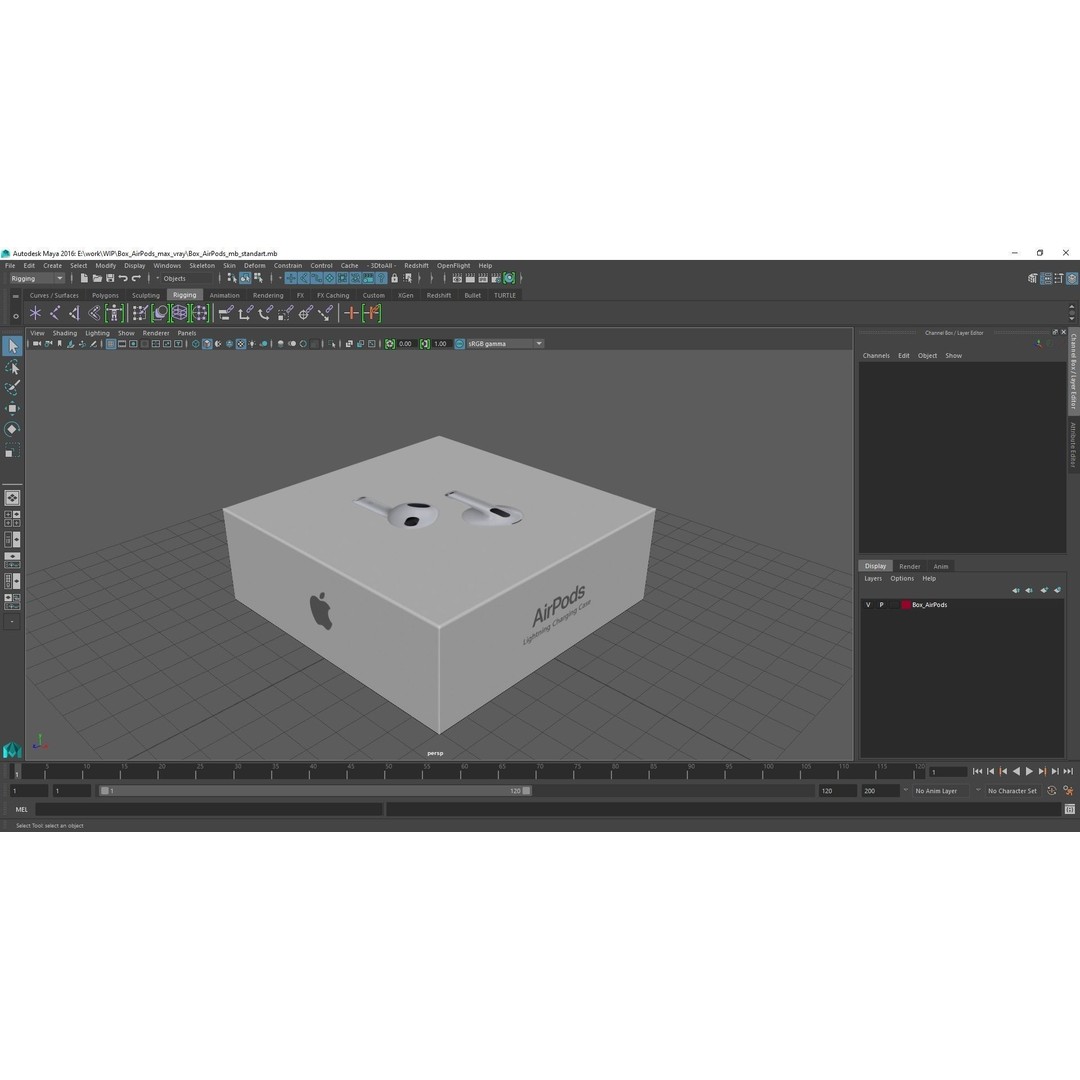
Task: Click the play backwards button
Action: pyautogui.click(x=1016, y=771)
